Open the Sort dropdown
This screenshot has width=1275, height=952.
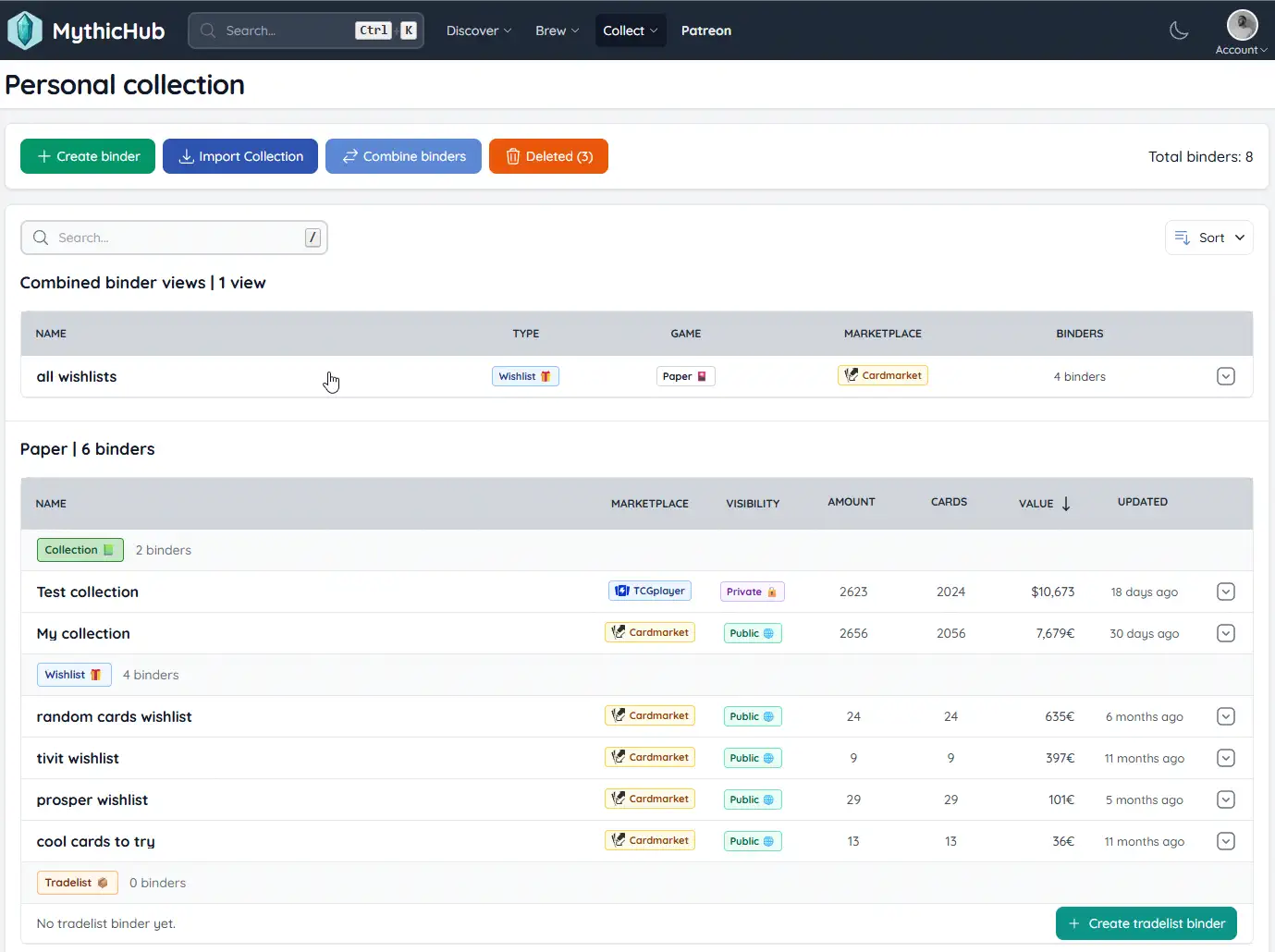[x=1208, y=238]
